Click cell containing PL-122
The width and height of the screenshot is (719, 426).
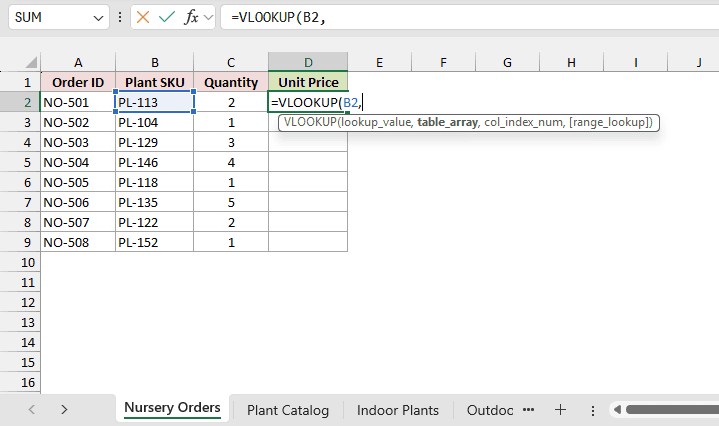point(155,222)
